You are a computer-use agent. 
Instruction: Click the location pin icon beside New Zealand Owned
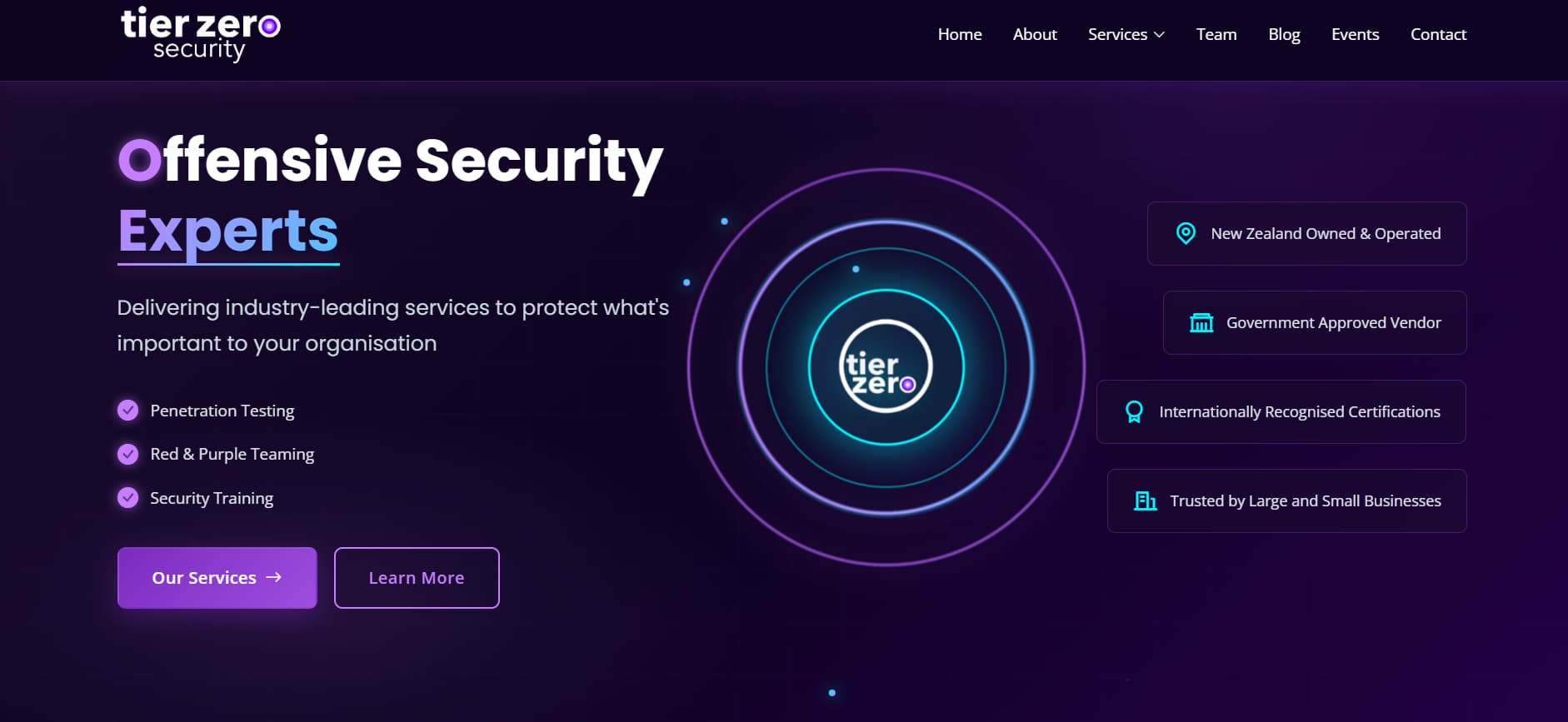click(x=1186, y=233)
